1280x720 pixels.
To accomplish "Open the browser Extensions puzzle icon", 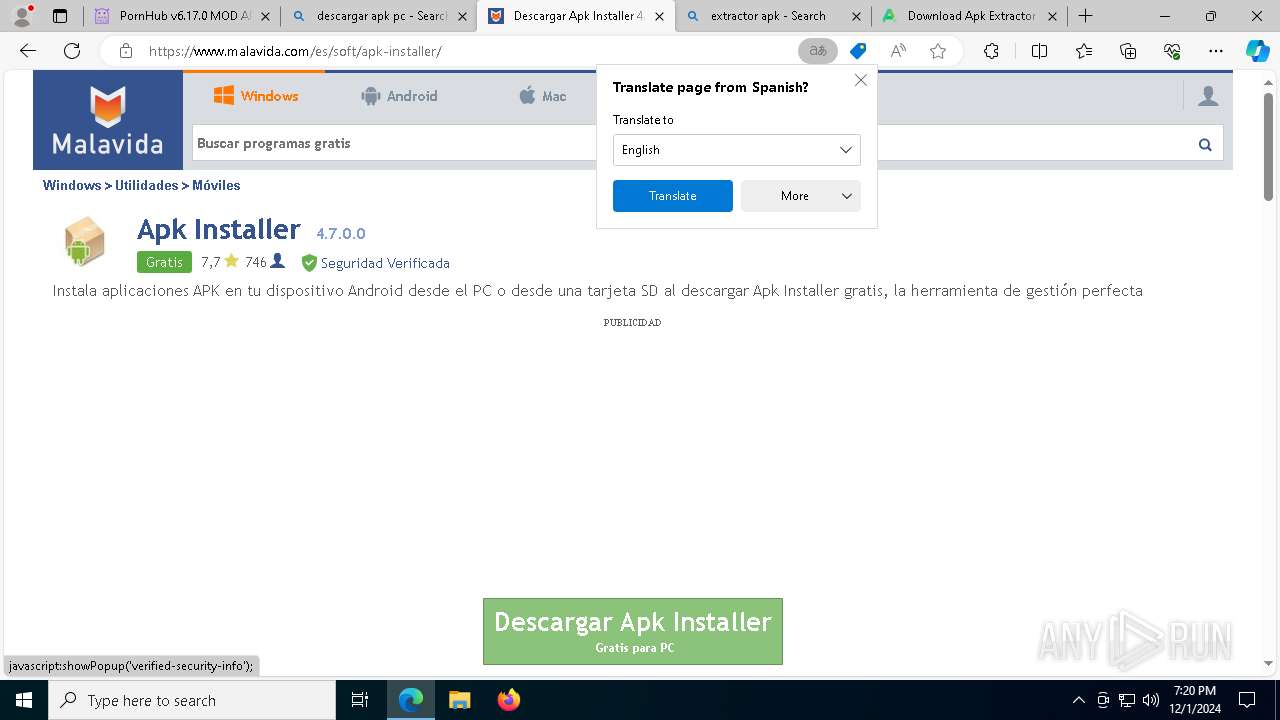I will click(991, 51).
